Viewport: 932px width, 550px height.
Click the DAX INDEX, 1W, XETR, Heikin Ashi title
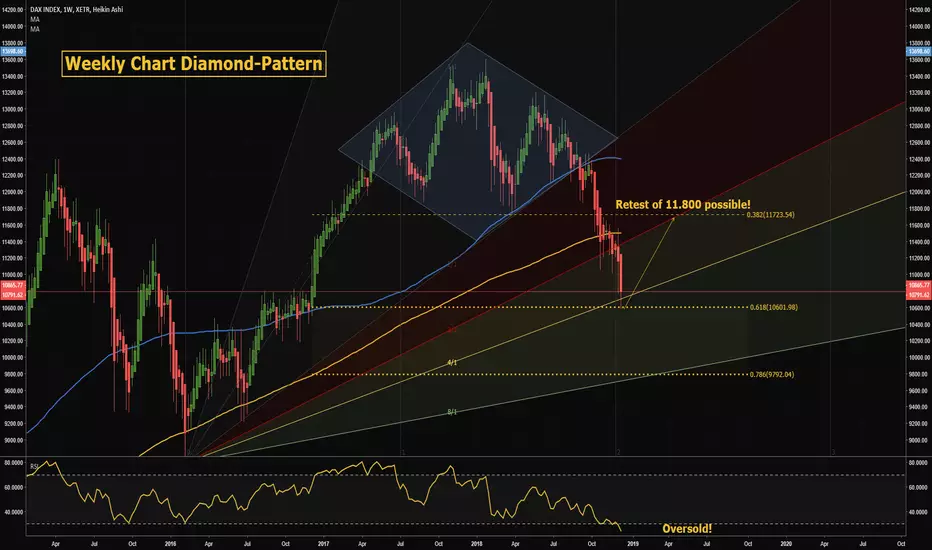tap(77, 10)
